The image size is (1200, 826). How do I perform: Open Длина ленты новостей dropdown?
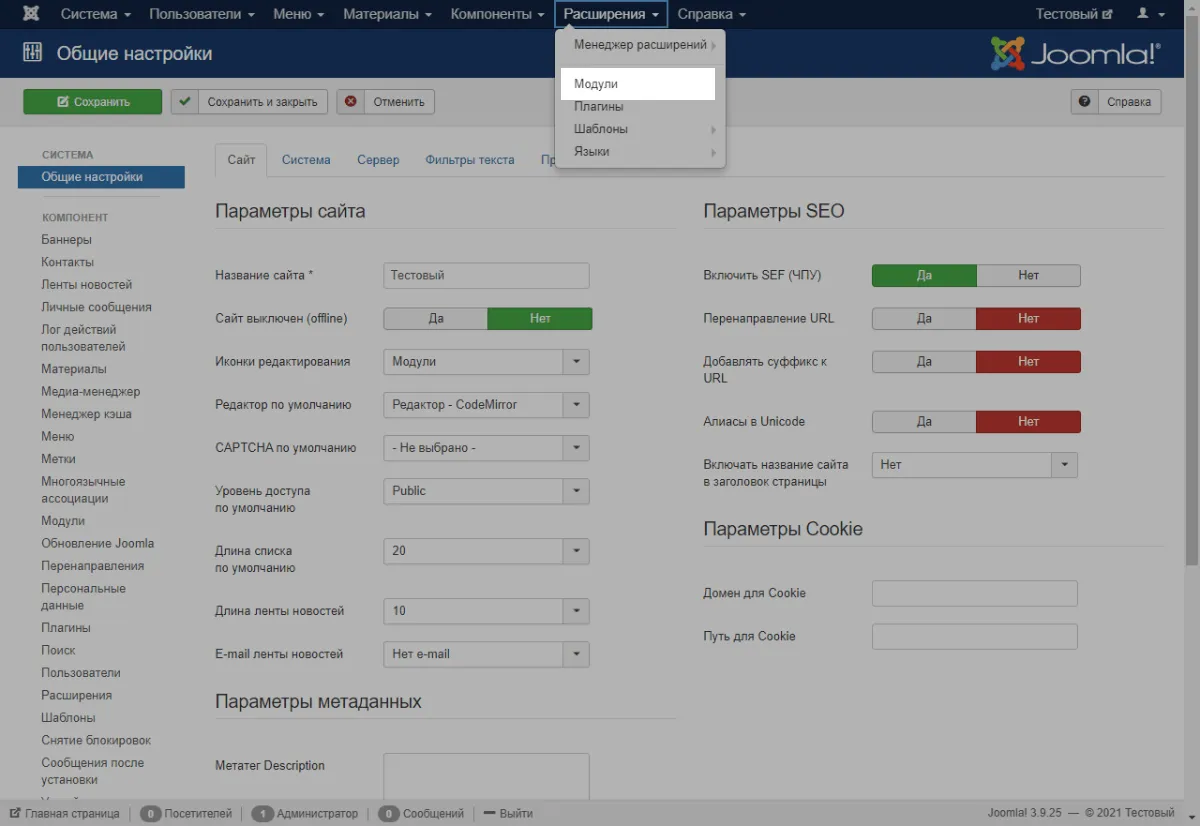tap(486, 611)
